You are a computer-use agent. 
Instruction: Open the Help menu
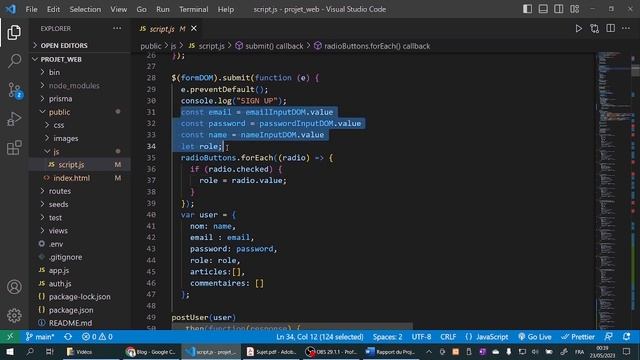[x=226, y=9]
